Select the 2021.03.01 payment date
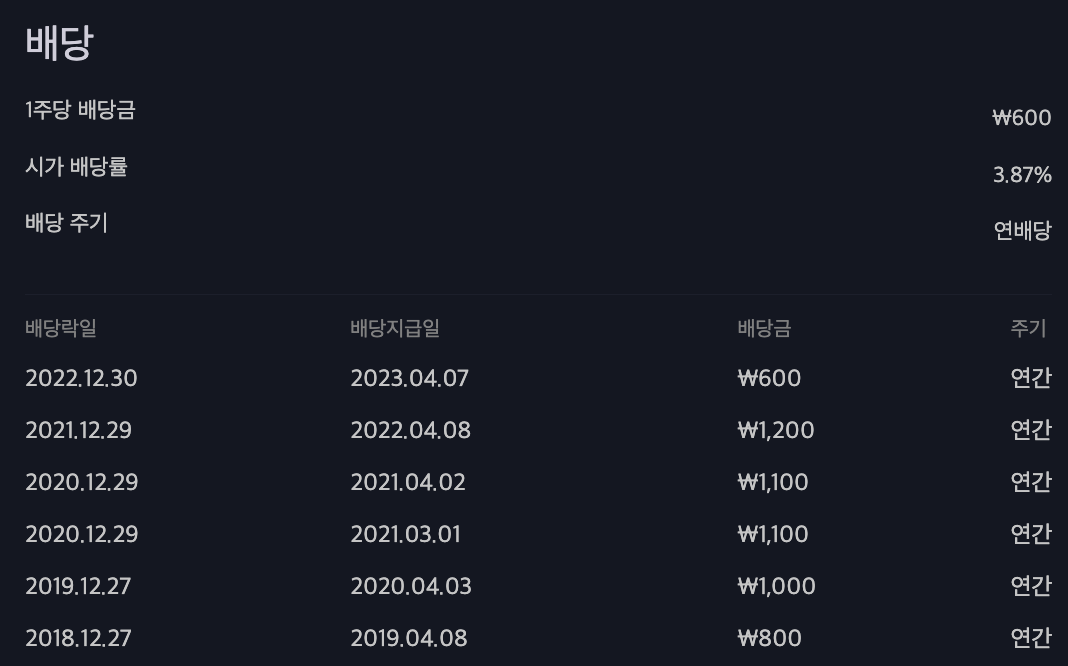The width and height of the screenshot is (1068, 666). coord(405,534)
